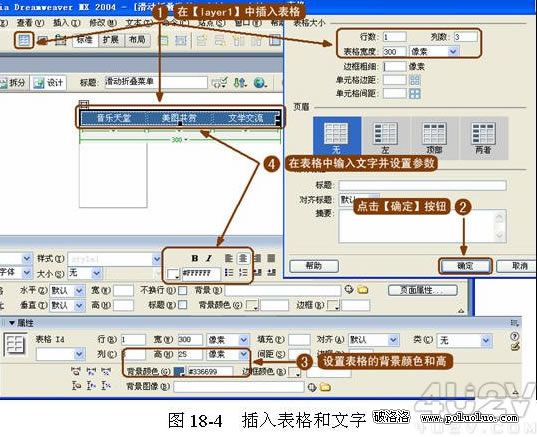
Task: Open the 查看 (View) menu
Action: pyautogui.click(x=30, y=23)
